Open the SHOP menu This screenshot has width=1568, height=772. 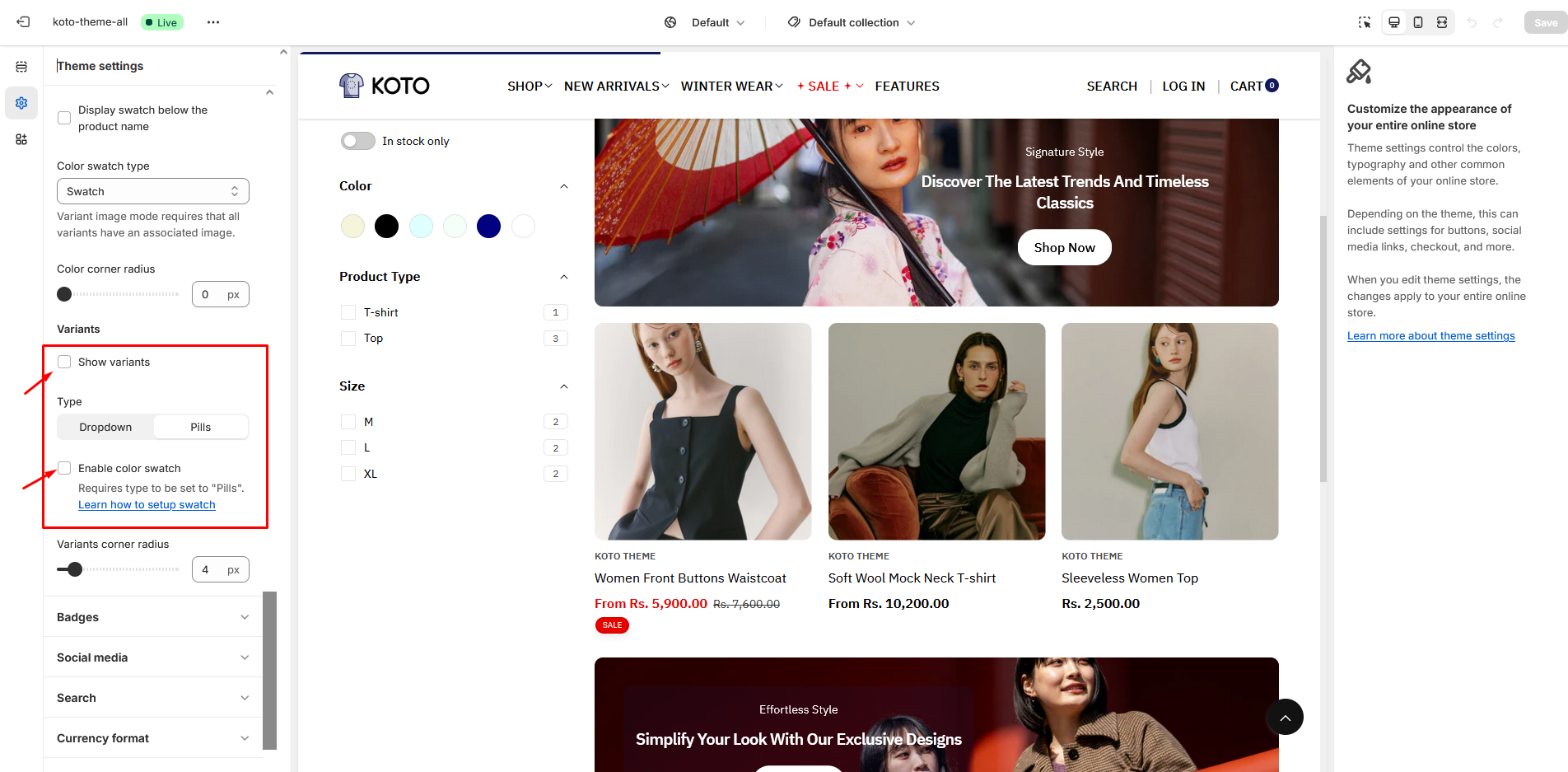tap(530, 86)
